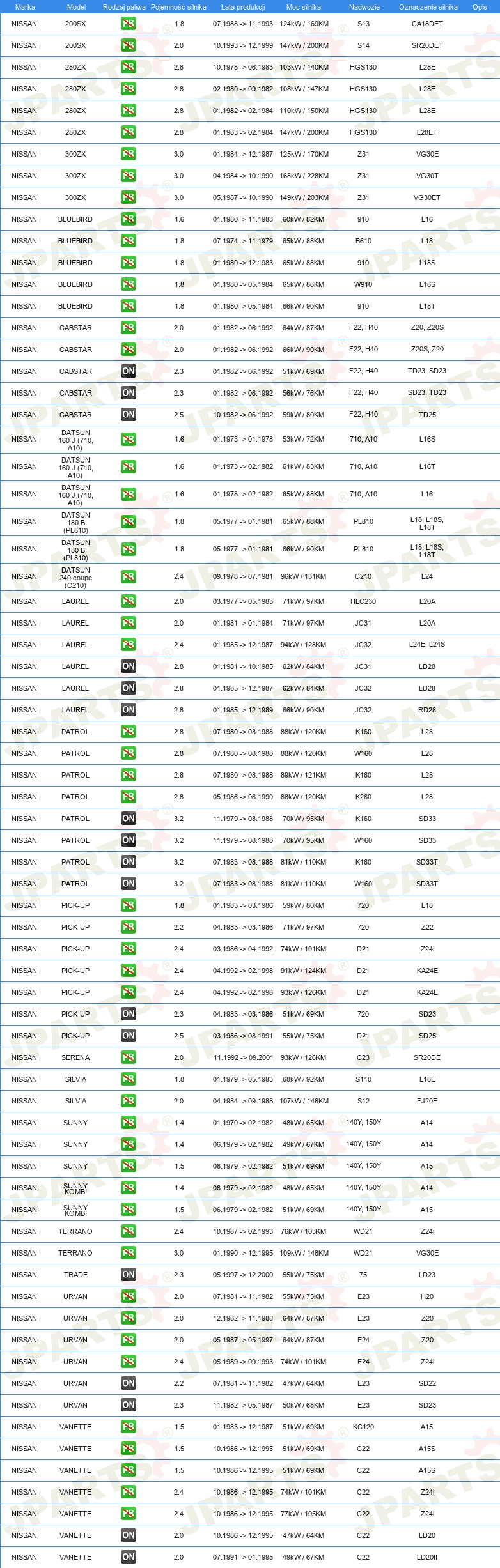The height and width of the screenshot is (1568, 500).
Task: Select petrol icon in Laurel L24E, L24S row
Action: (x=129, y=645)
